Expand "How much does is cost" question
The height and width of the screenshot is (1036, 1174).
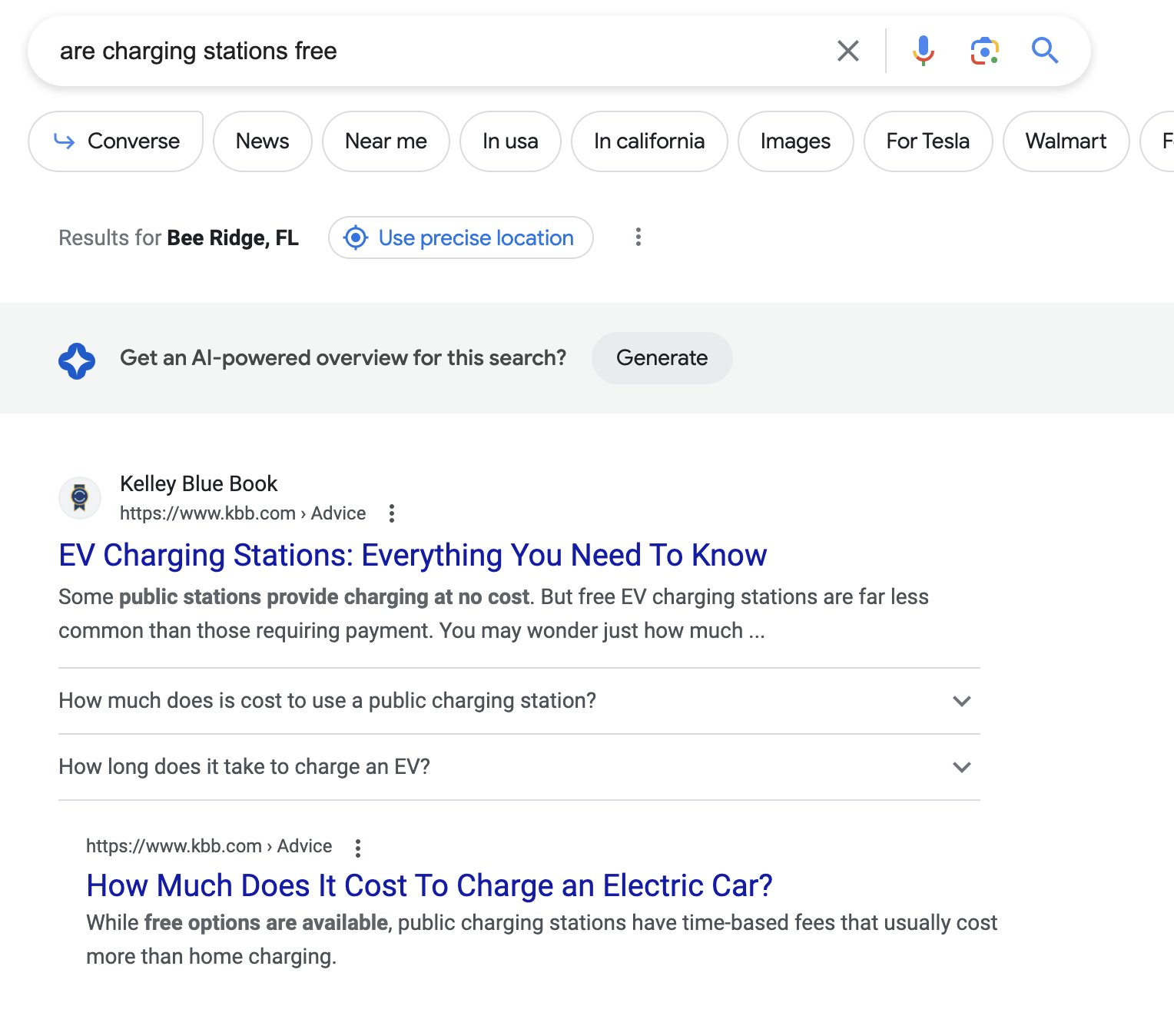coord(961,701)
